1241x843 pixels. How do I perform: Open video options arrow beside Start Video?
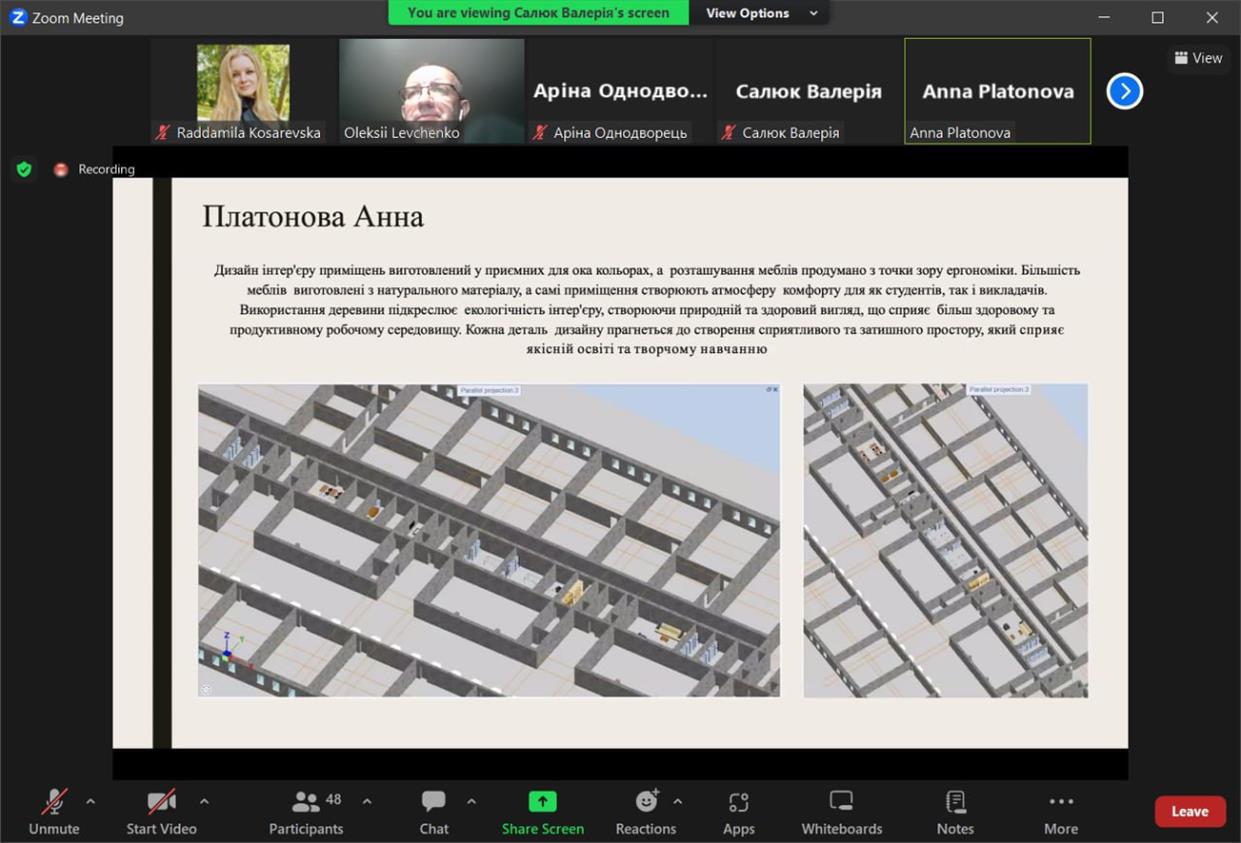(204, 801)
